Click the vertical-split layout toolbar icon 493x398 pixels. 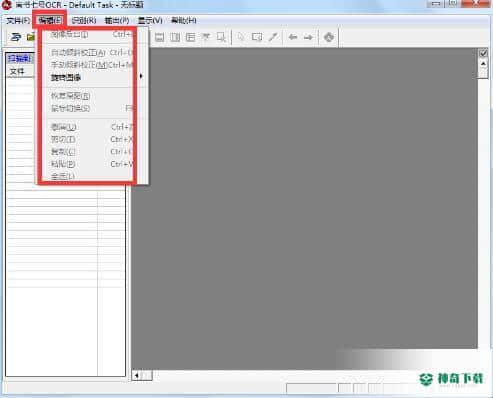[x=175, y=37]
